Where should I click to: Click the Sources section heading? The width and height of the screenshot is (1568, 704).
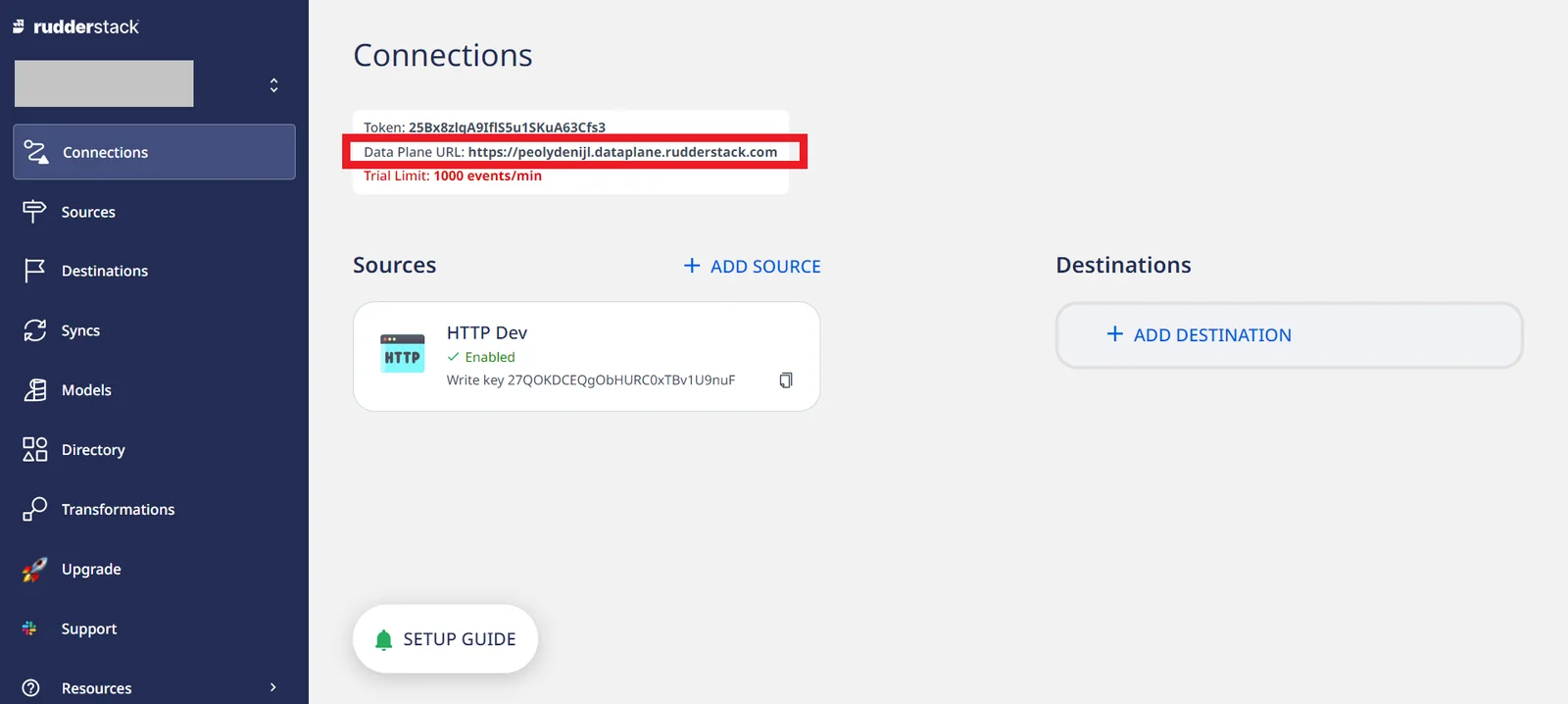click(x=395, y=265)
